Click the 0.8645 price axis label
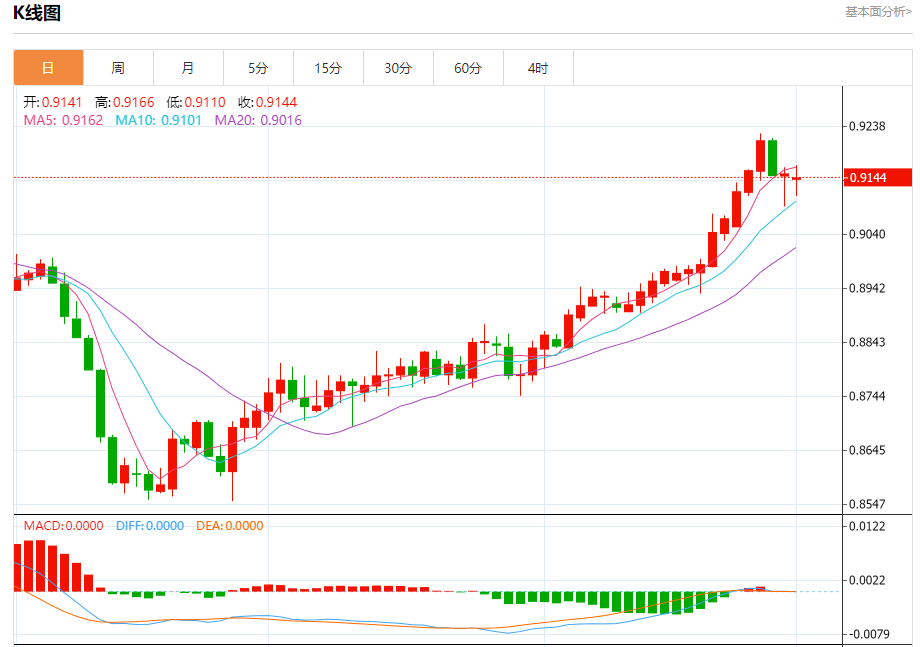The image size is (920, 647). pos(867,450)
